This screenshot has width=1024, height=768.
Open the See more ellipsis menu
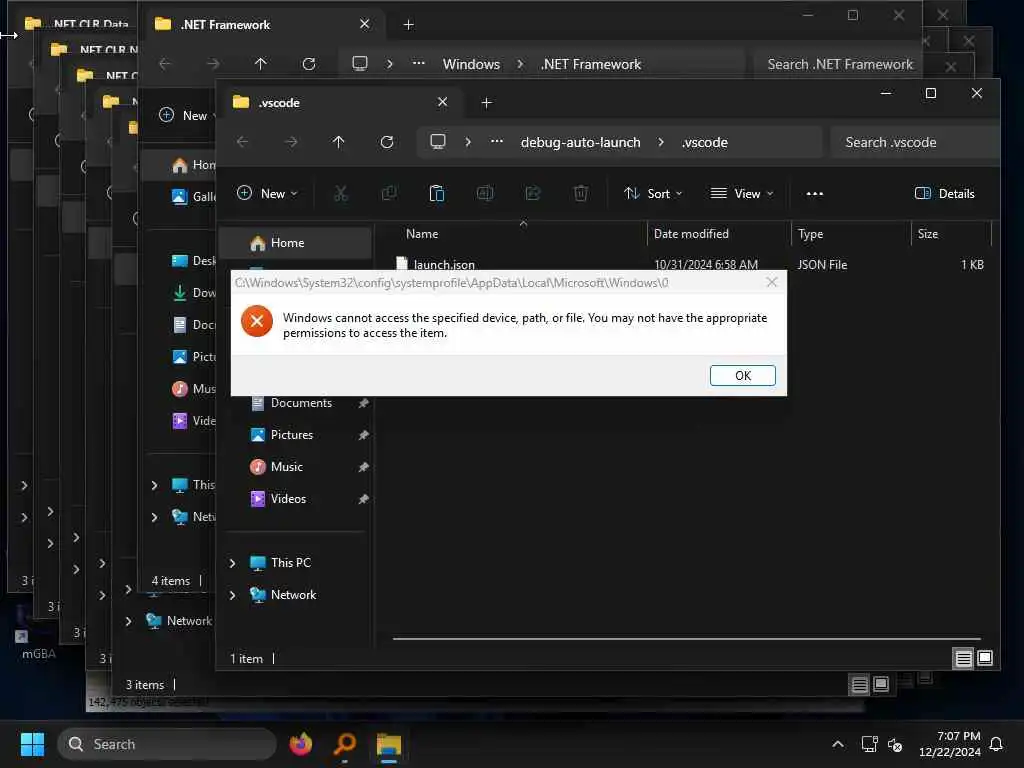tap(814, 193)
